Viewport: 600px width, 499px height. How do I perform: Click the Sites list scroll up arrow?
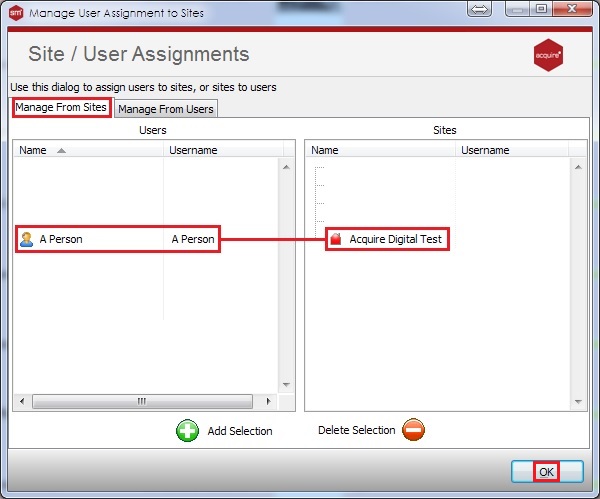(578, 167)
